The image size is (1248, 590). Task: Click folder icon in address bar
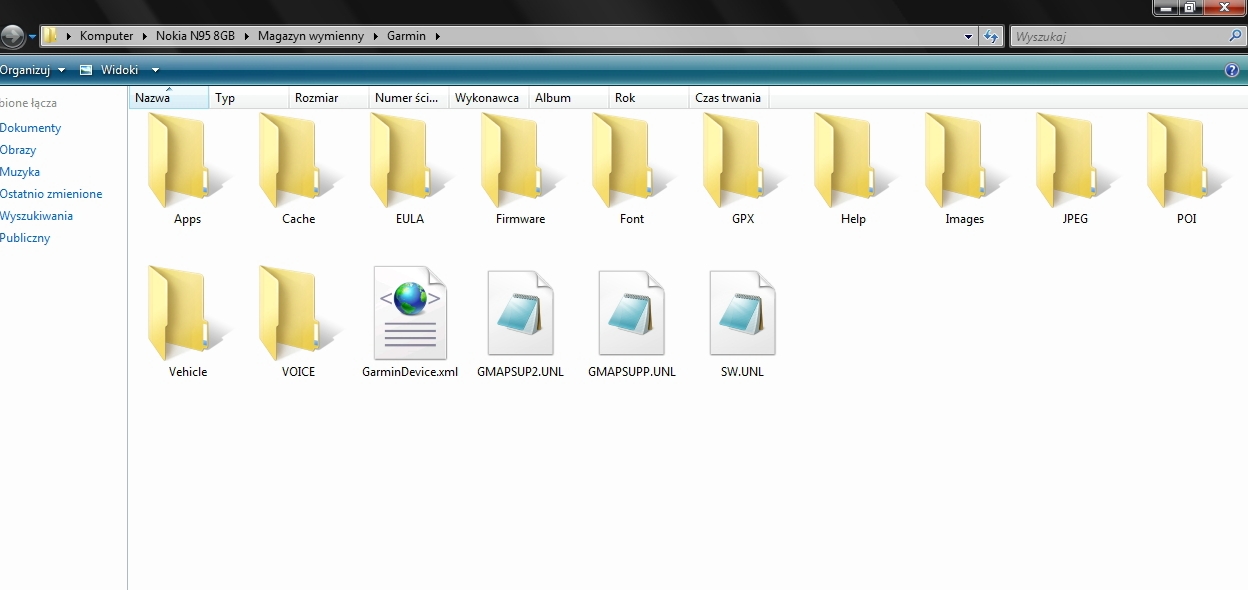51,36
